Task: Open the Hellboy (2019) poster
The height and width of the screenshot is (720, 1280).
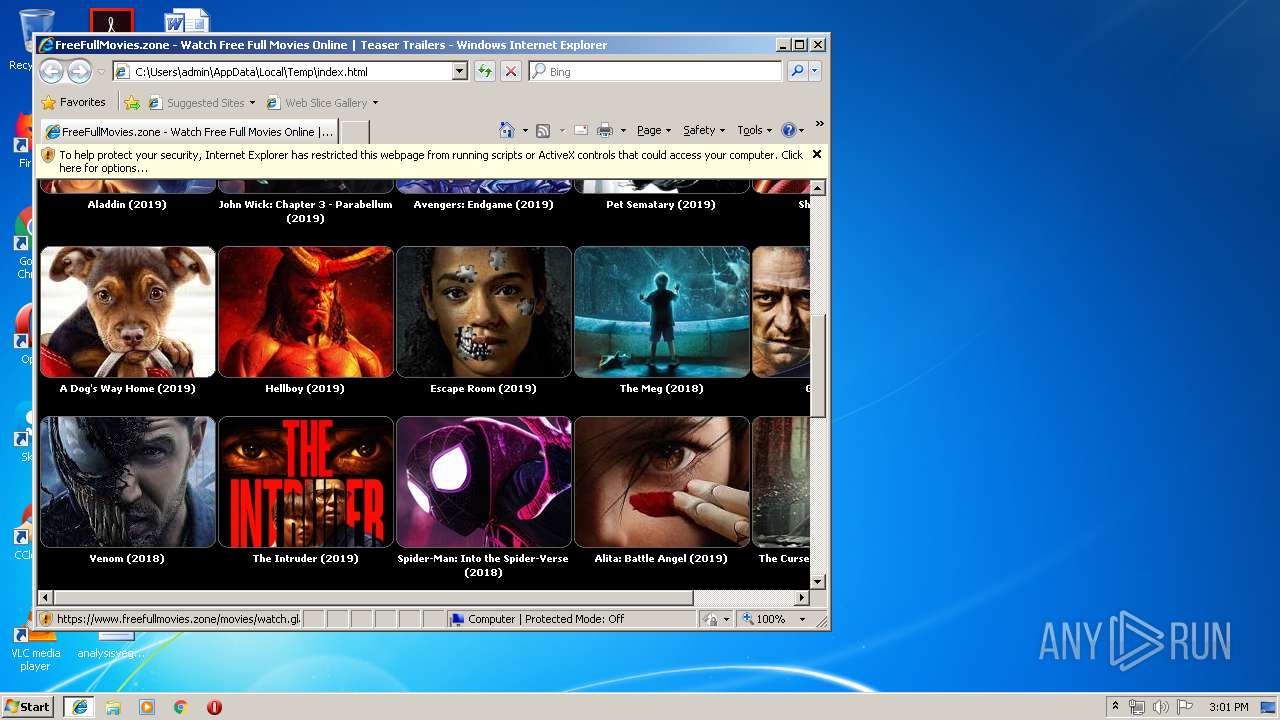Action: (305, 312)
